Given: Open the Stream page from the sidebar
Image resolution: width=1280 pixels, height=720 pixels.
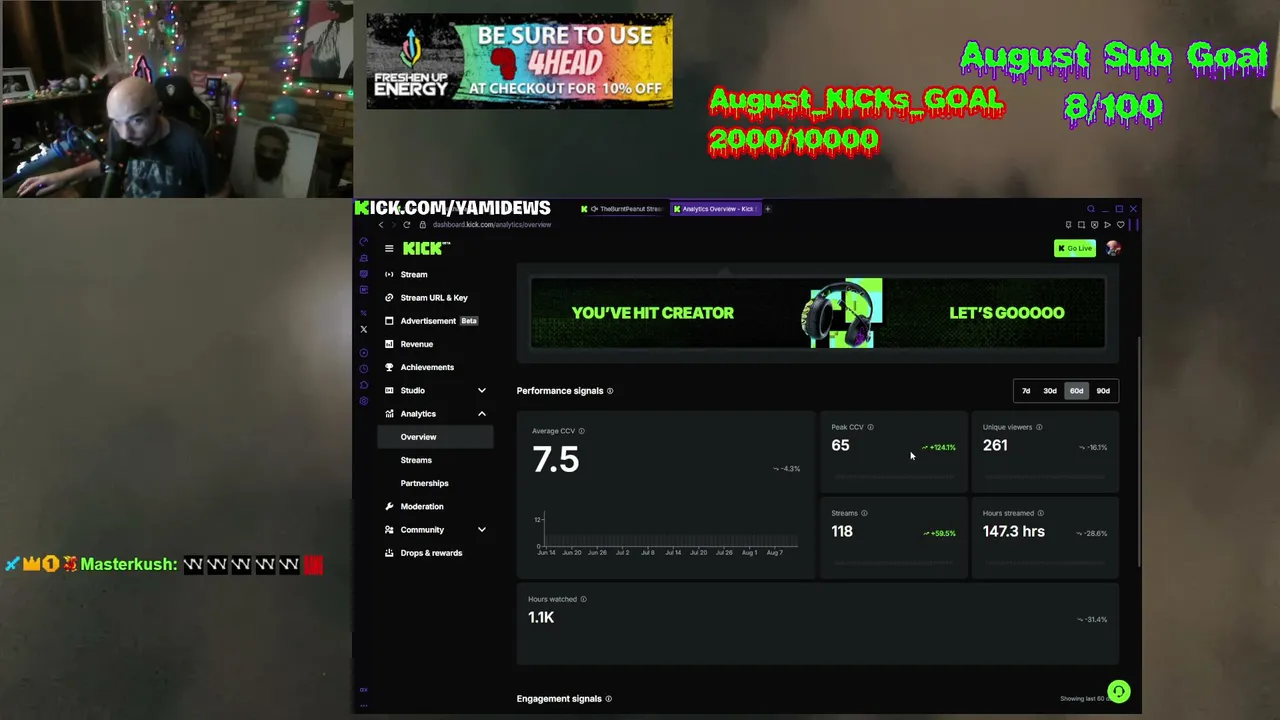Looking at the screenshot, I should pyautogui.click(x=414, y=274).
